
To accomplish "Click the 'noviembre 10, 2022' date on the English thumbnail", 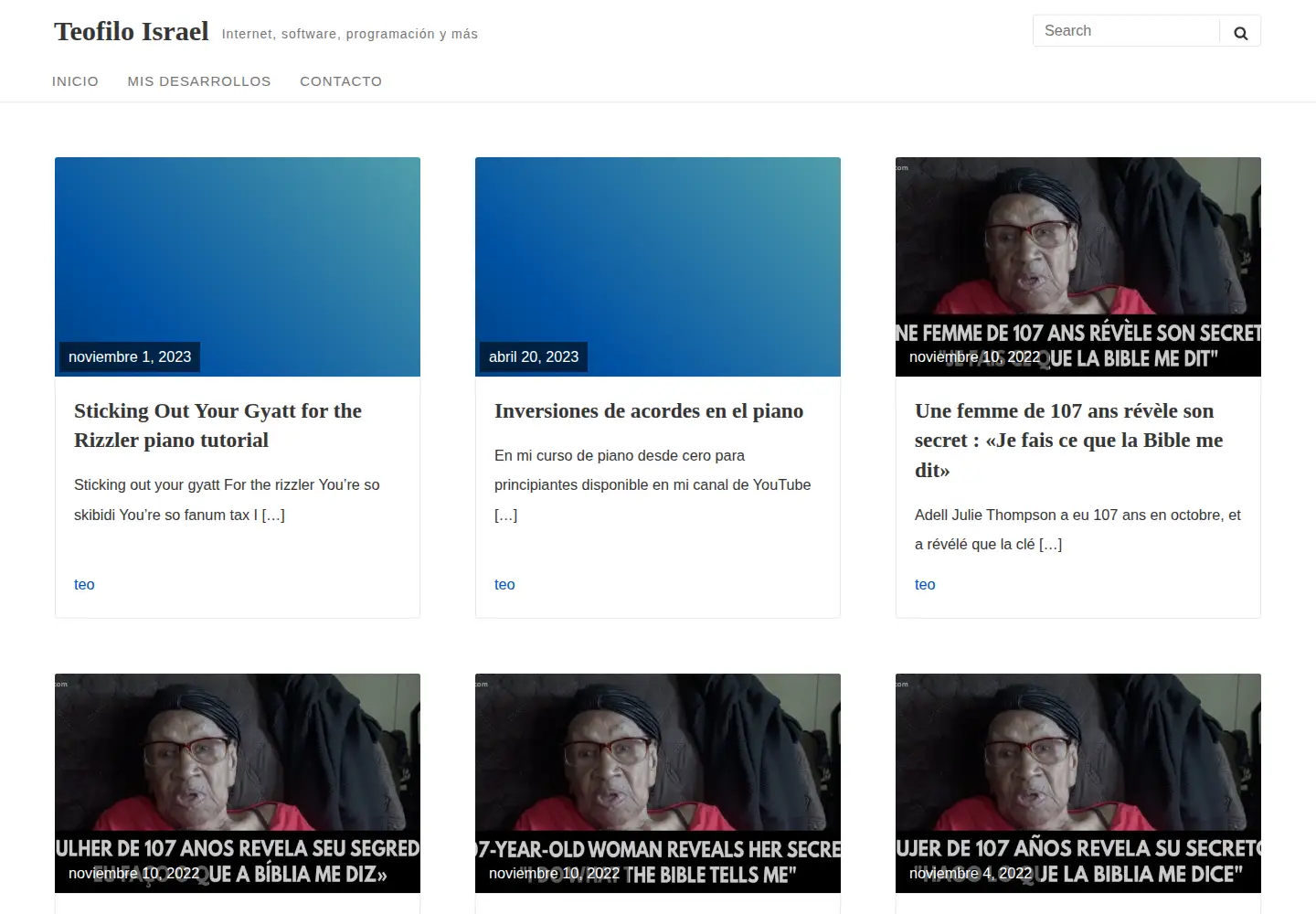I will tap(554, 873).
